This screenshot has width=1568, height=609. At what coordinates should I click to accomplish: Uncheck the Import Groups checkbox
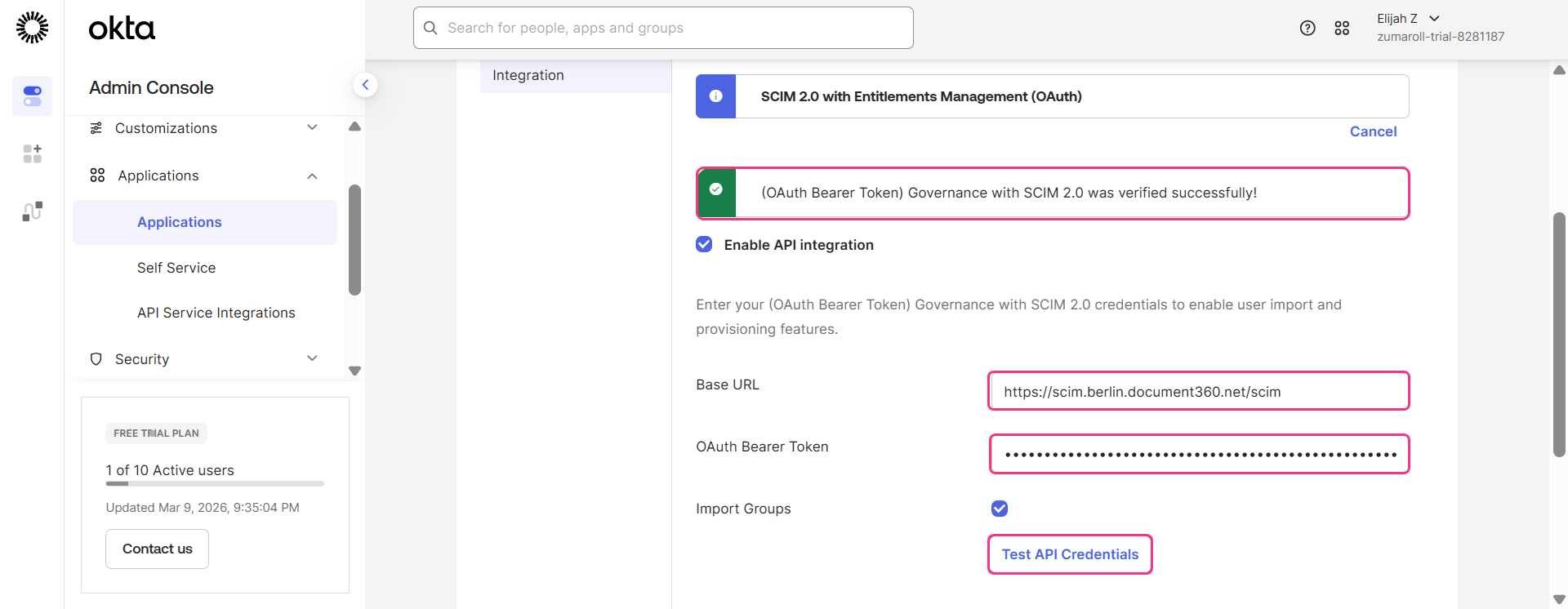pos(1000,509)
